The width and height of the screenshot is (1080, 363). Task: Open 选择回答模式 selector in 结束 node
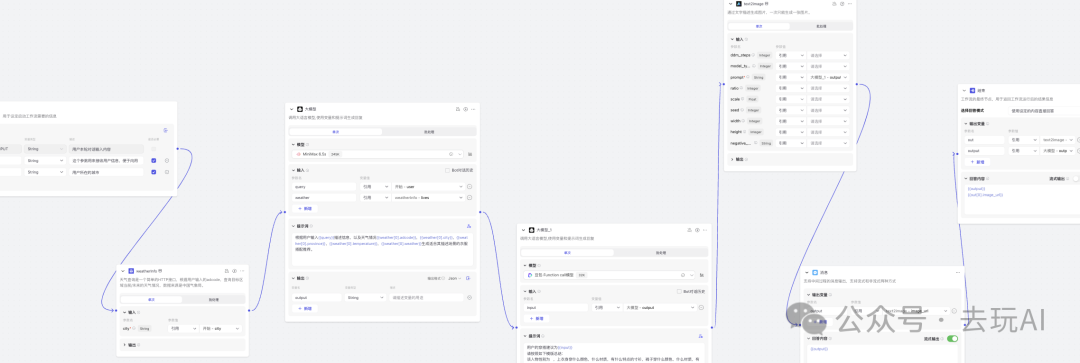pyautogui.click(x=1043, y=110)
